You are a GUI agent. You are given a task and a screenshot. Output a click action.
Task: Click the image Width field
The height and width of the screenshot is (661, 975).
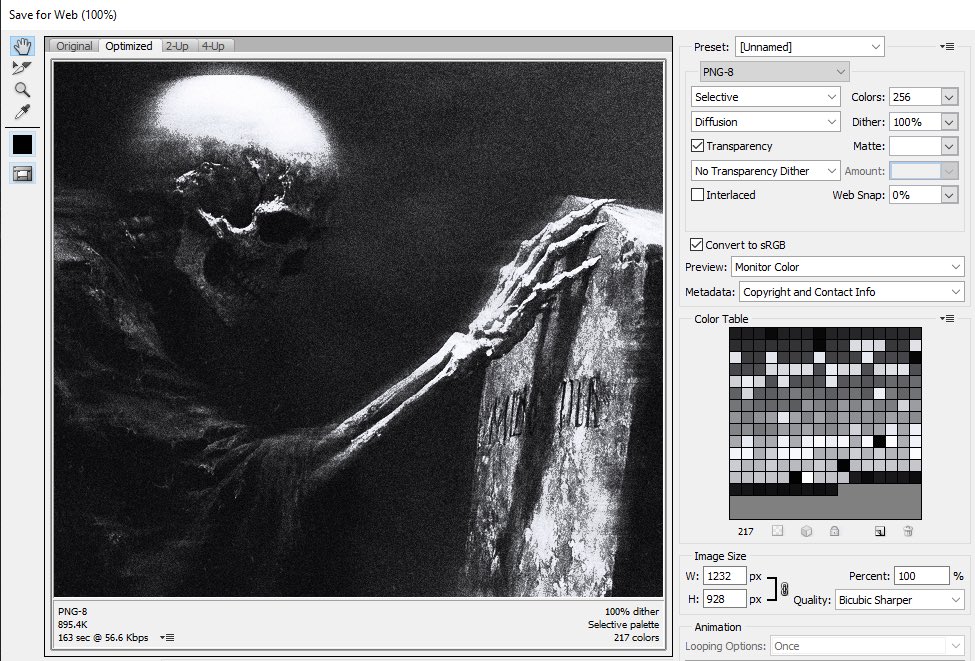click(x=724, y=576)
